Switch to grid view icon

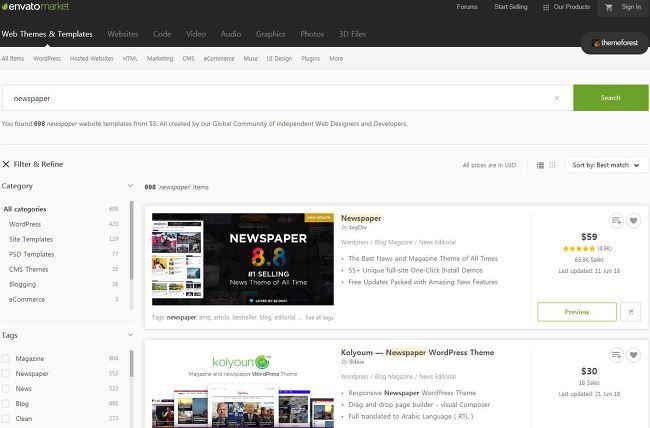pos(552,165)
